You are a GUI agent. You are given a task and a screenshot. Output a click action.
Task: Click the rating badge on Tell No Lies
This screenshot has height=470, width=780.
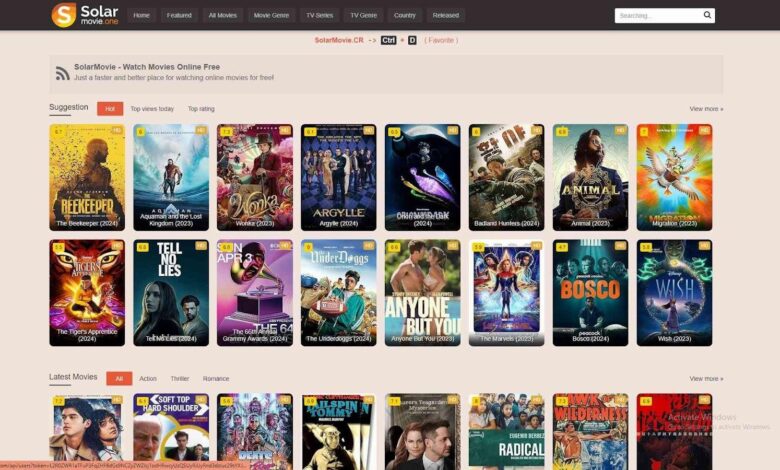pos(143,247)
